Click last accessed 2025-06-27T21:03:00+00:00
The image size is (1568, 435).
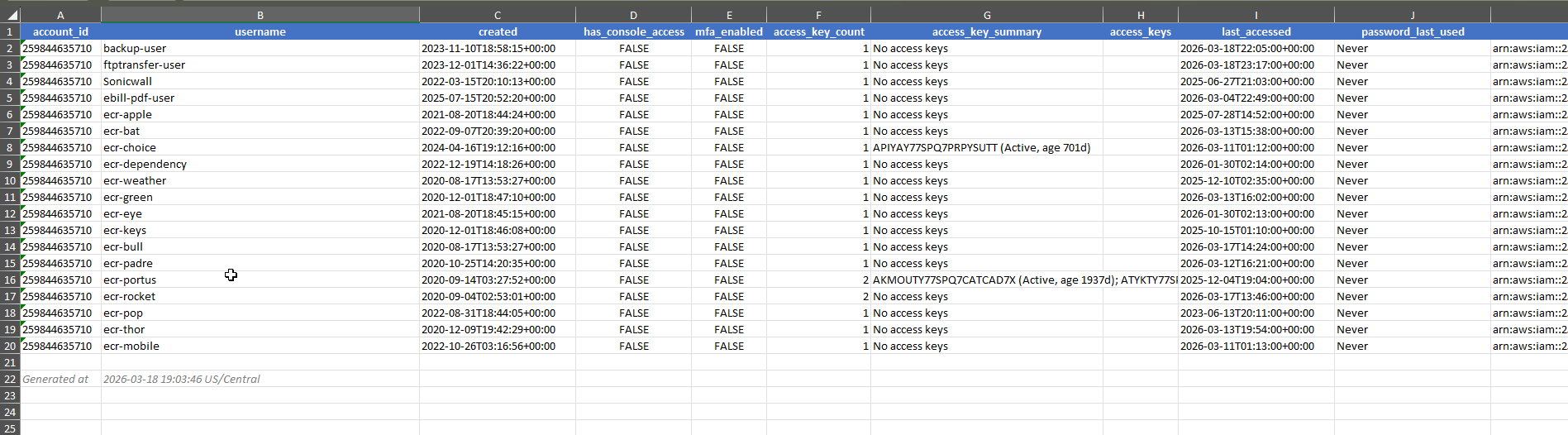coord(1256,81)
